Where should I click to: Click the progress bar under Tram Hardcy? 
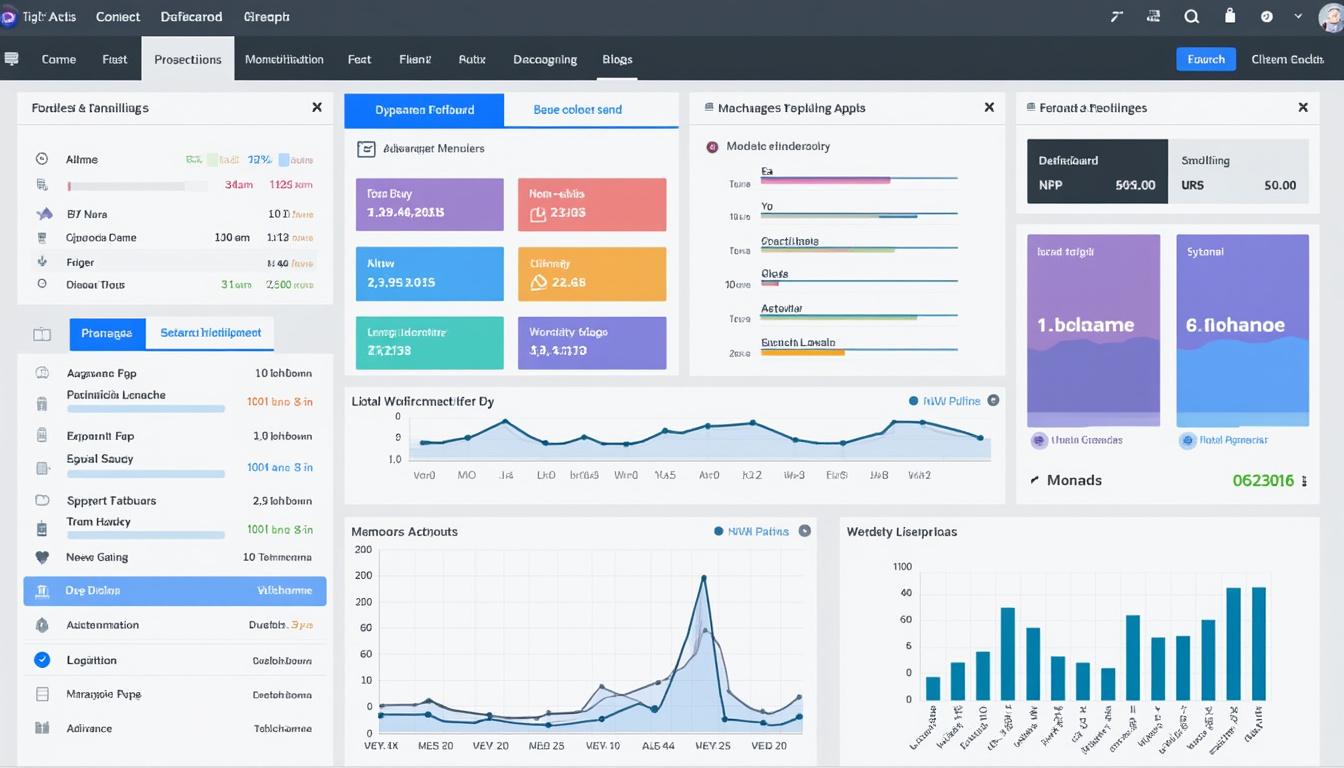coord(145,535)
